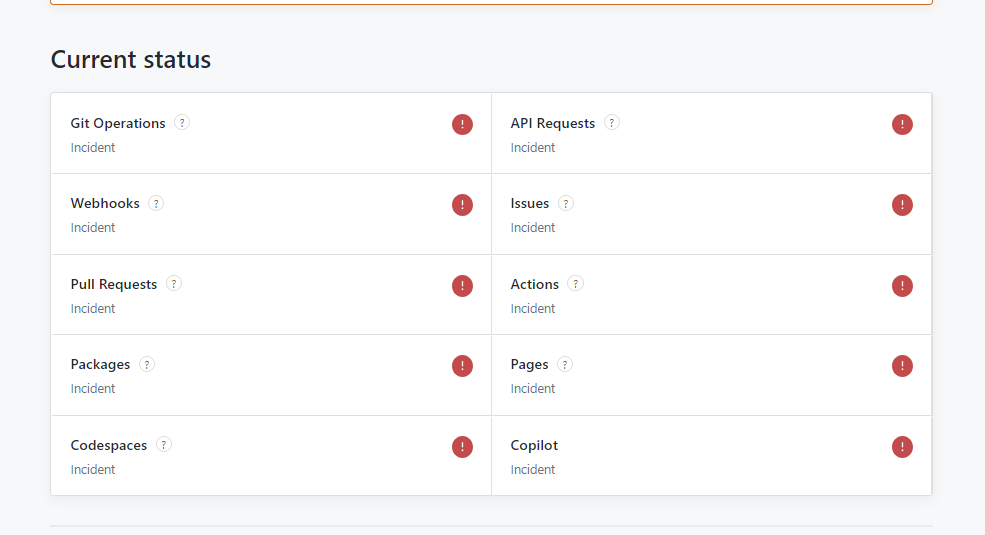This screenshot has width=985, height=535.
Task: Click the API Requests red incident icon
Action: (x=902, y=124)
